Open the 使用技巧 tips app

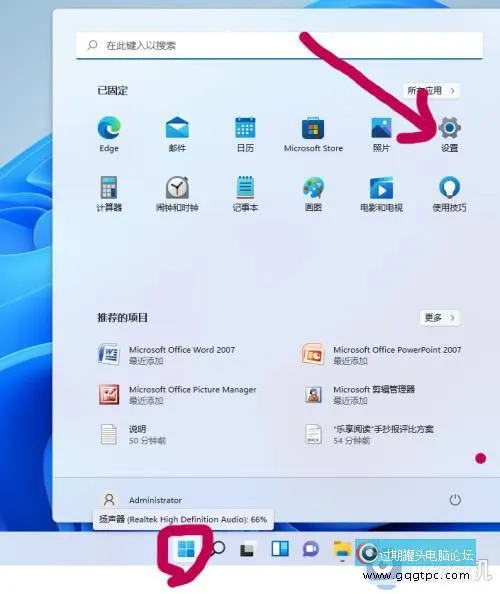[450, 194]
